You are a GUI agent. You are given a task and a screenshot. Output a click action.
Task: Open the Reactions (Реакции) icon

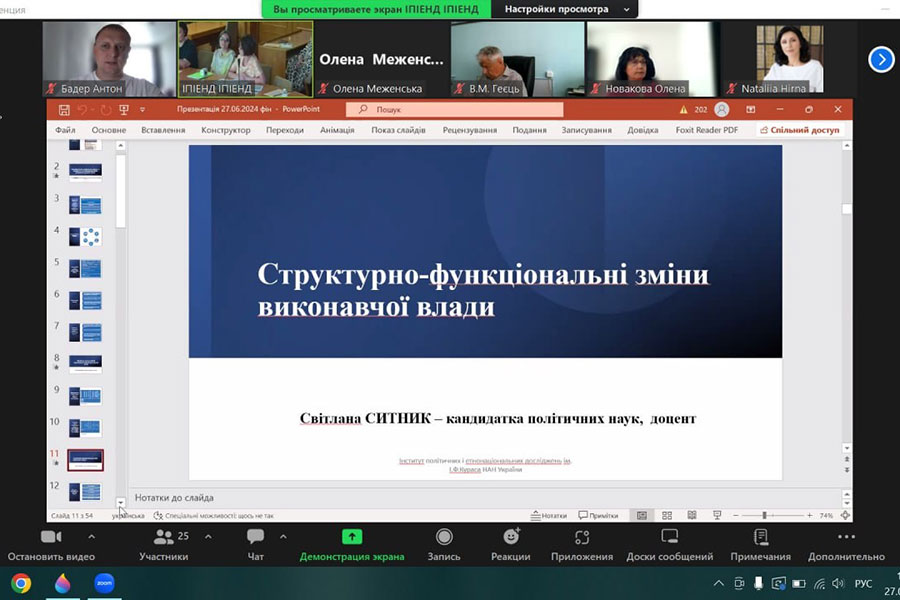point(510,538)
